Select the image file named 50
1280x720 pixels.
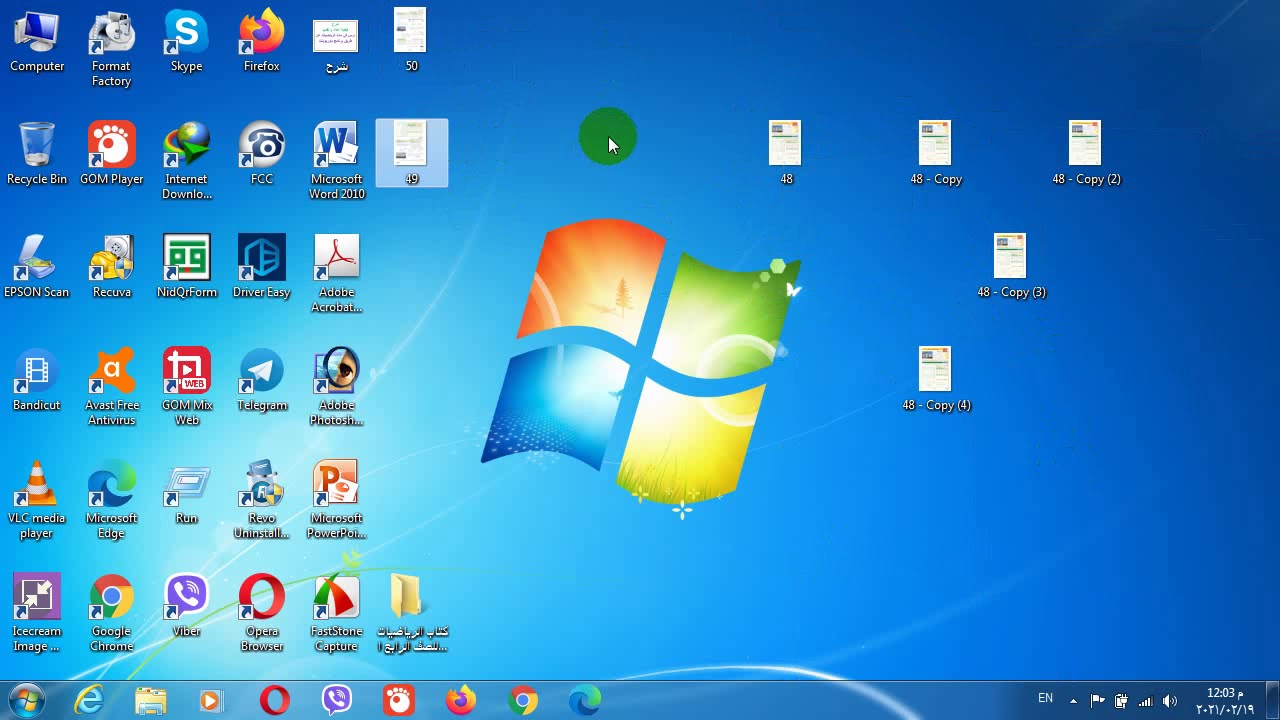point(411,40)
